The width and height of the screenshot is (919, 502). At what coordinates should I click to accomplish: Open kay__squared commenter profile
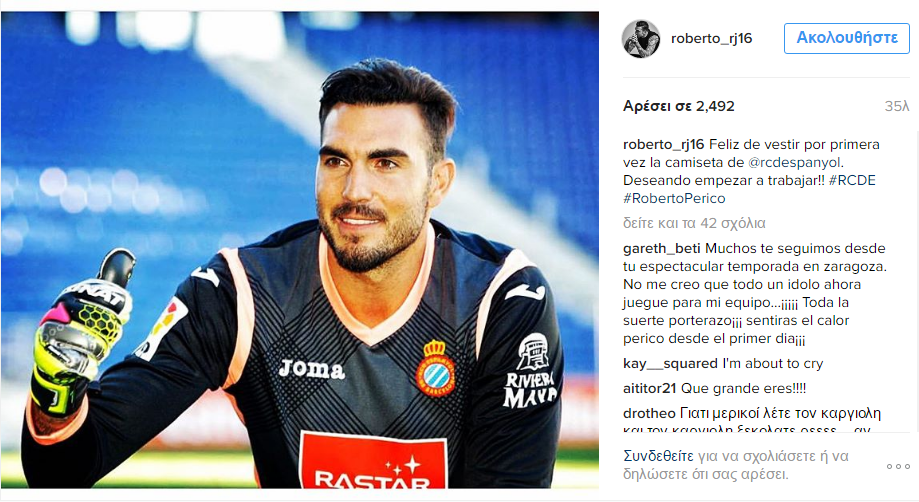click(670, 364)
